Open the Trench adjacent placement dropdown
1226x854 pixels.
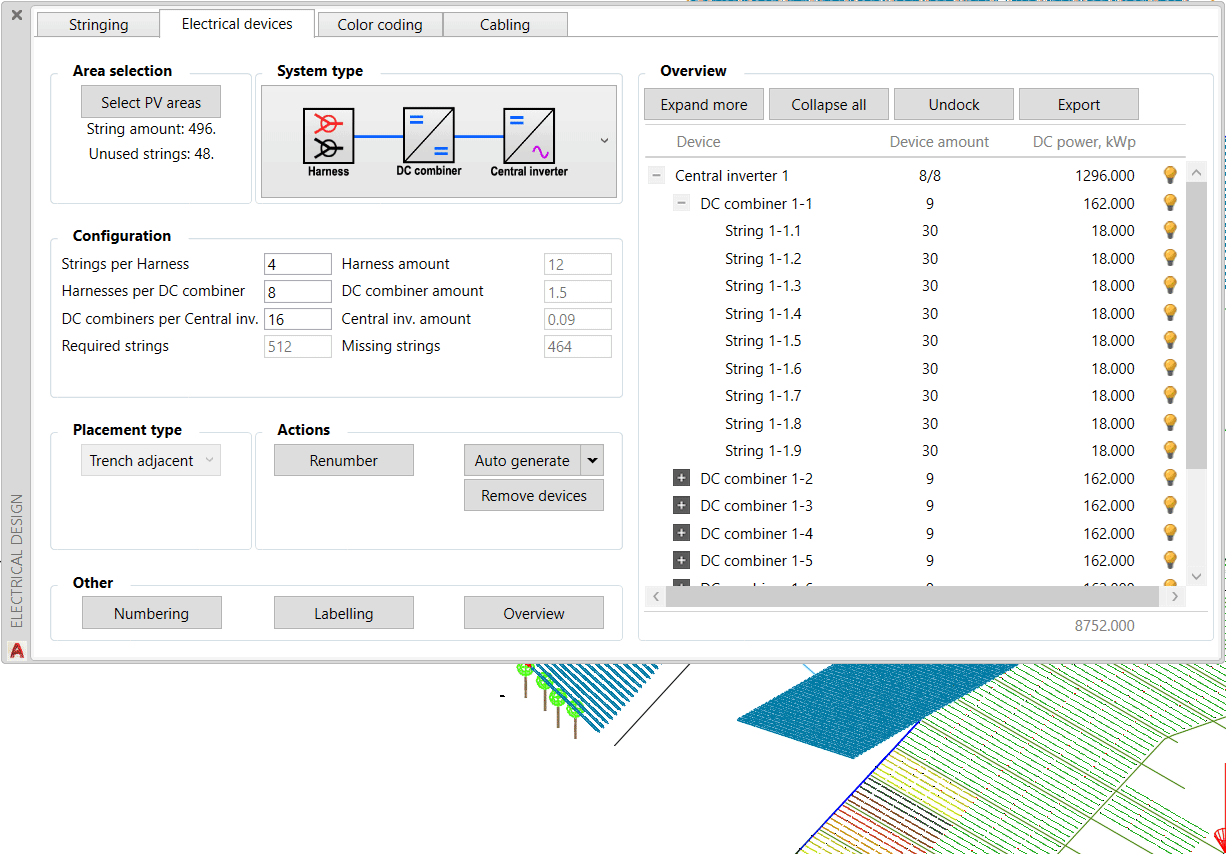click(x=151, y=460)
